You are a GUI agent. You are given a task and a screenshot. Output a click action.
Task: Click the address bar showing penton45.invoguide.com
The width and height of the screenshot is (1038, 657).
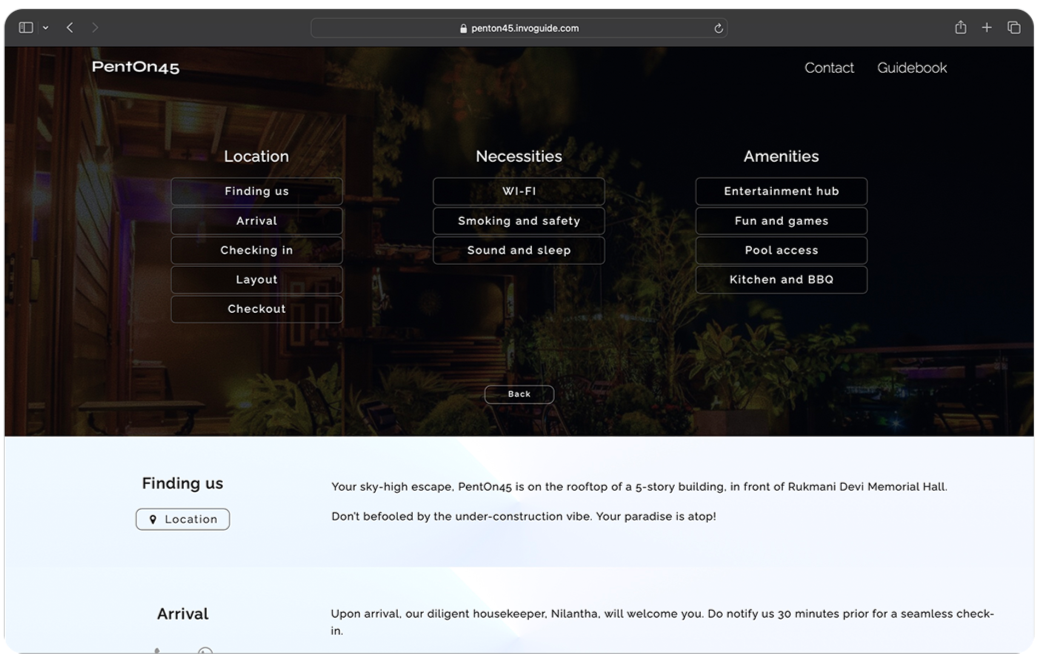click(518, 29)
